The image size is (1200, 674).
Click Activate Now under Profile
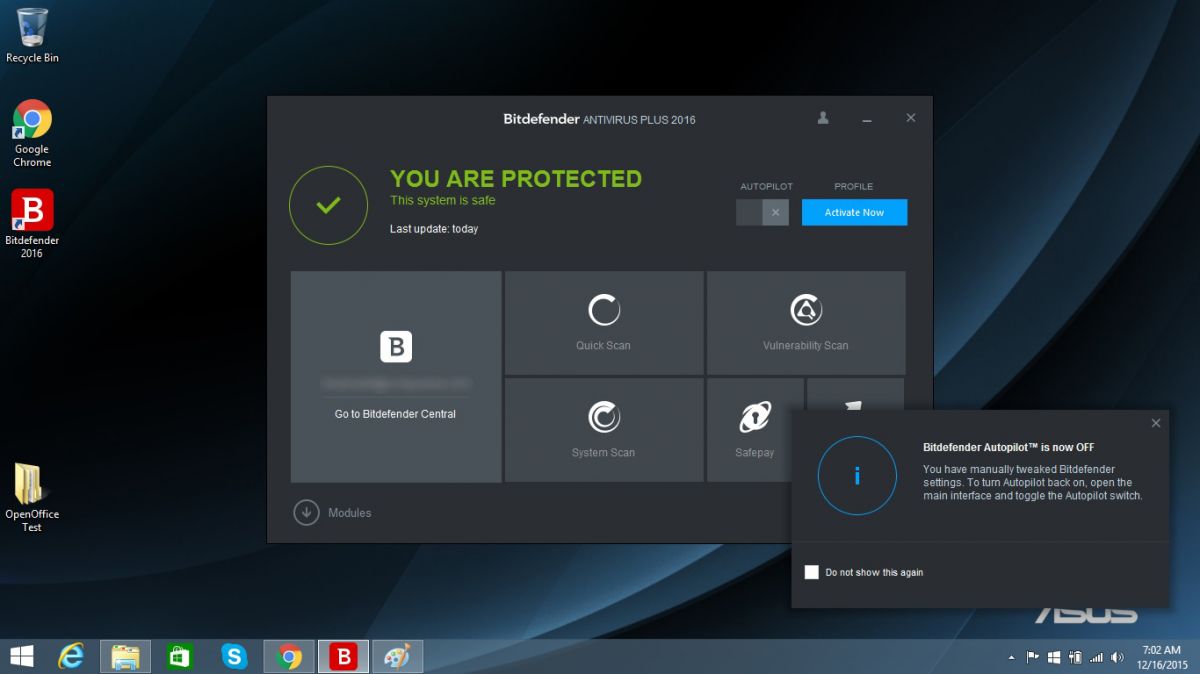[854, 212]
